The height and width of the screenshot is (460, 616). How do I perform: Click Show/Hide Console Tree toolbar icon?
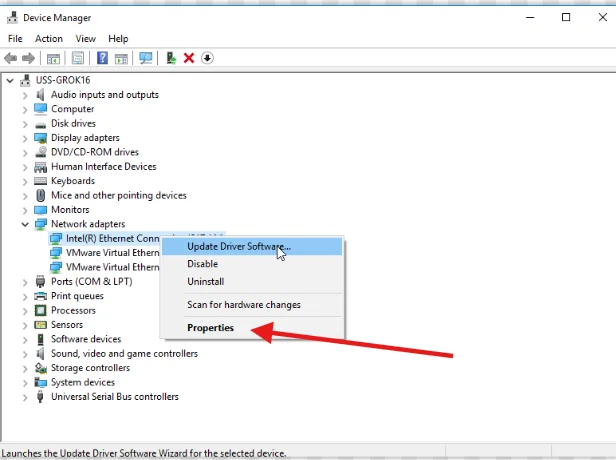pos(53,59)
